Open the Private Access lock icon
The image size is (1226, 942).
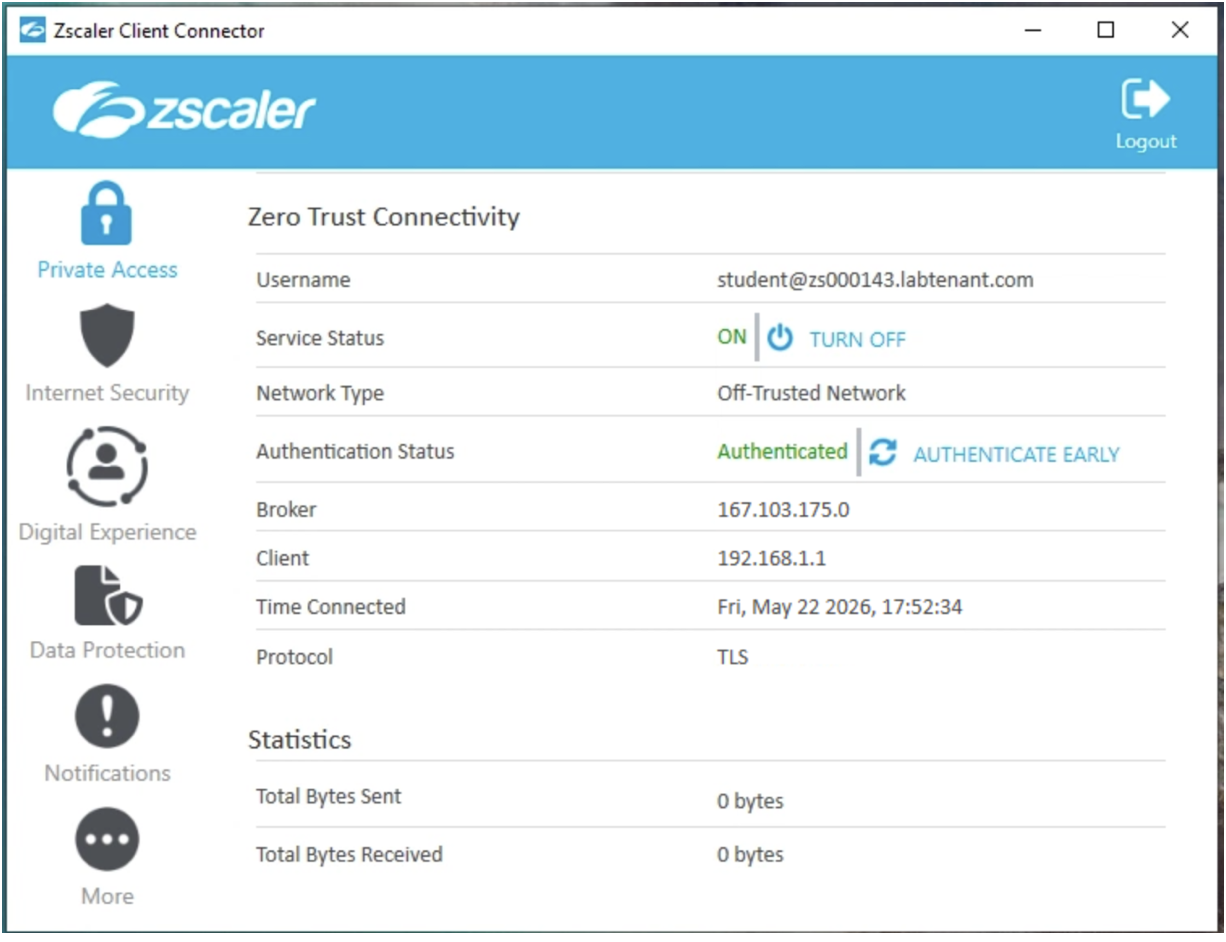tap(106, 214)
